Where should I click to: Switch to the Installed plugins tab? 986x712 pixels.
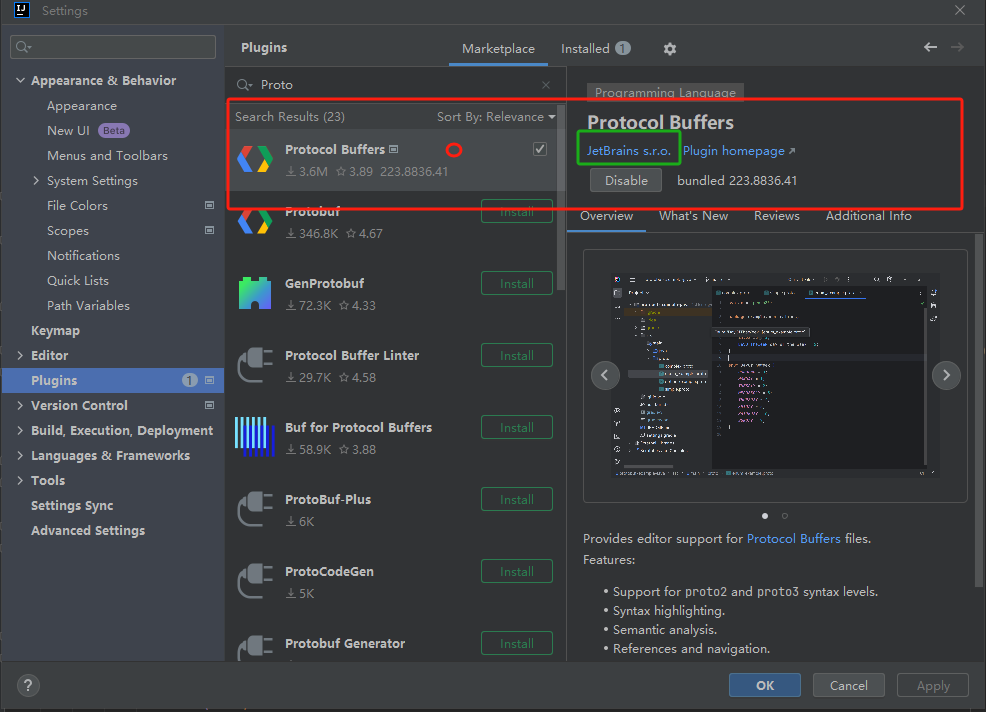(585, 47)
